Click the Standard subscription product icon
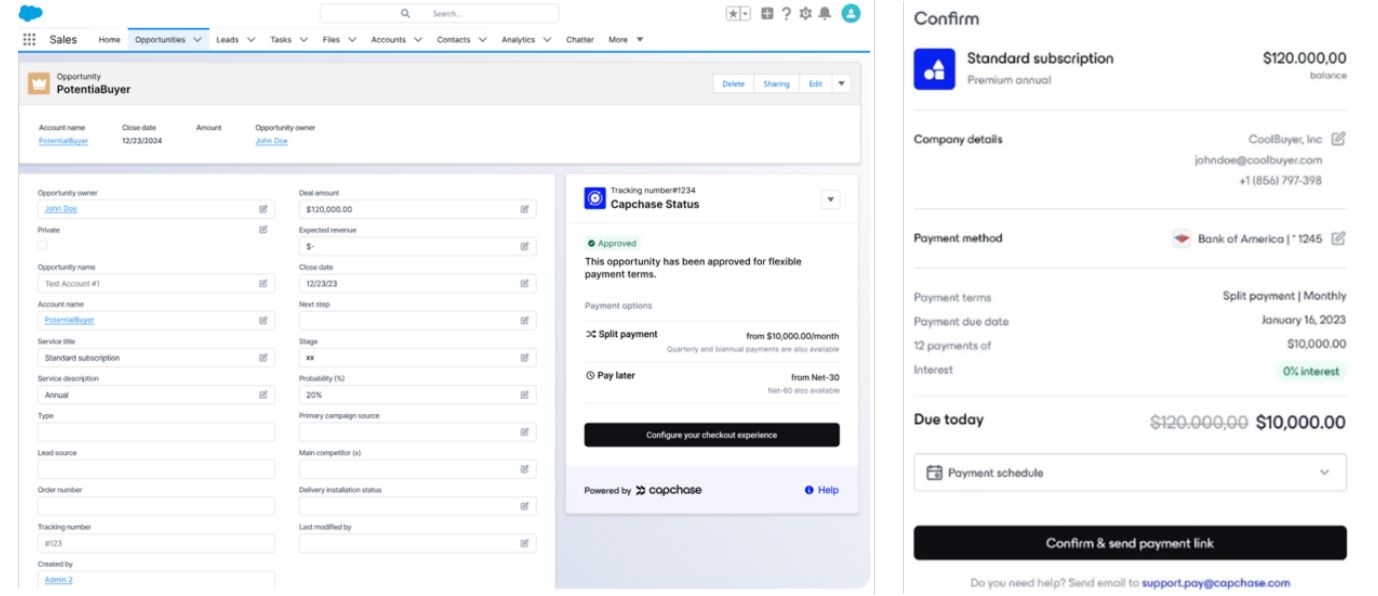Screen dimensions: 1378x596 pyautogui.click(x=935, y=69)
